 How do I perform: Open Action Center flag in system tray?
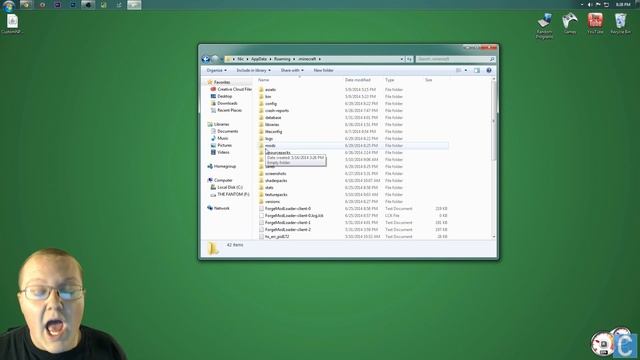598,4
